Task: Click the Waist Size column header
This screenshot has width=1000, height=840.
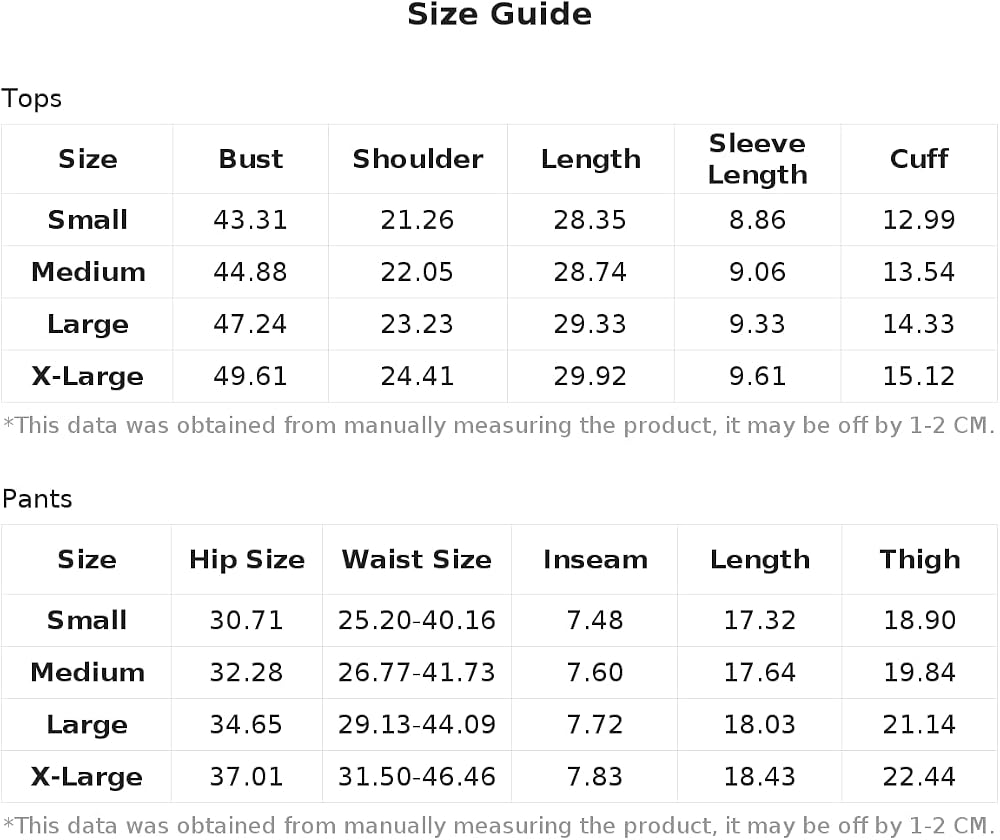Action: click(417, 559)
